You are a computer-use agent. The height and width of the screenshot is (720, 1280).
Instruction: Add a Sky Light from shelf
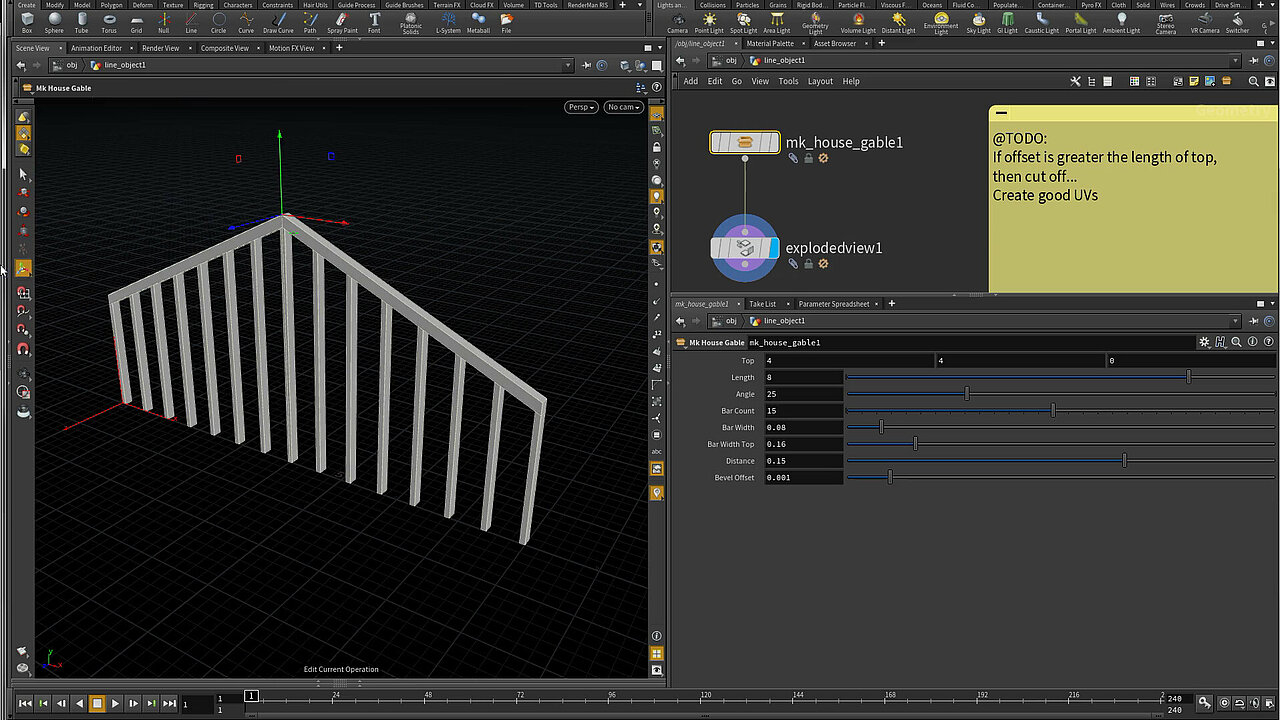(978, 22)
